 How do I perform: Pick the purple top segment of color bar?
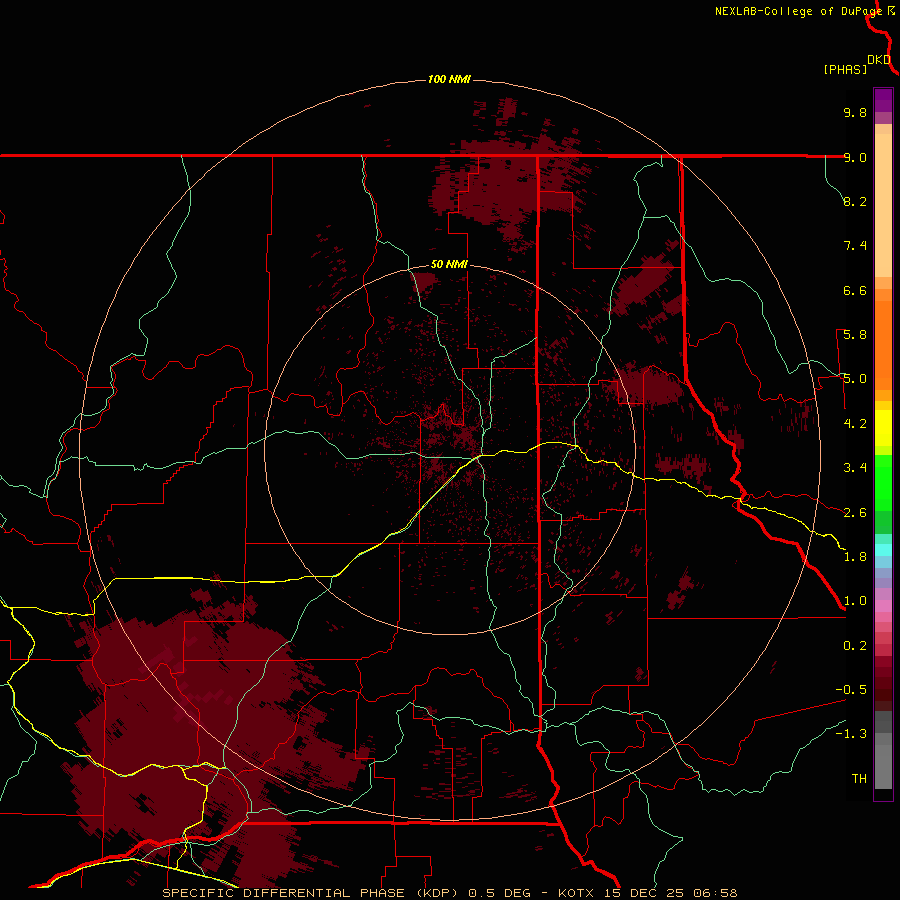click(x=883, y=100)
